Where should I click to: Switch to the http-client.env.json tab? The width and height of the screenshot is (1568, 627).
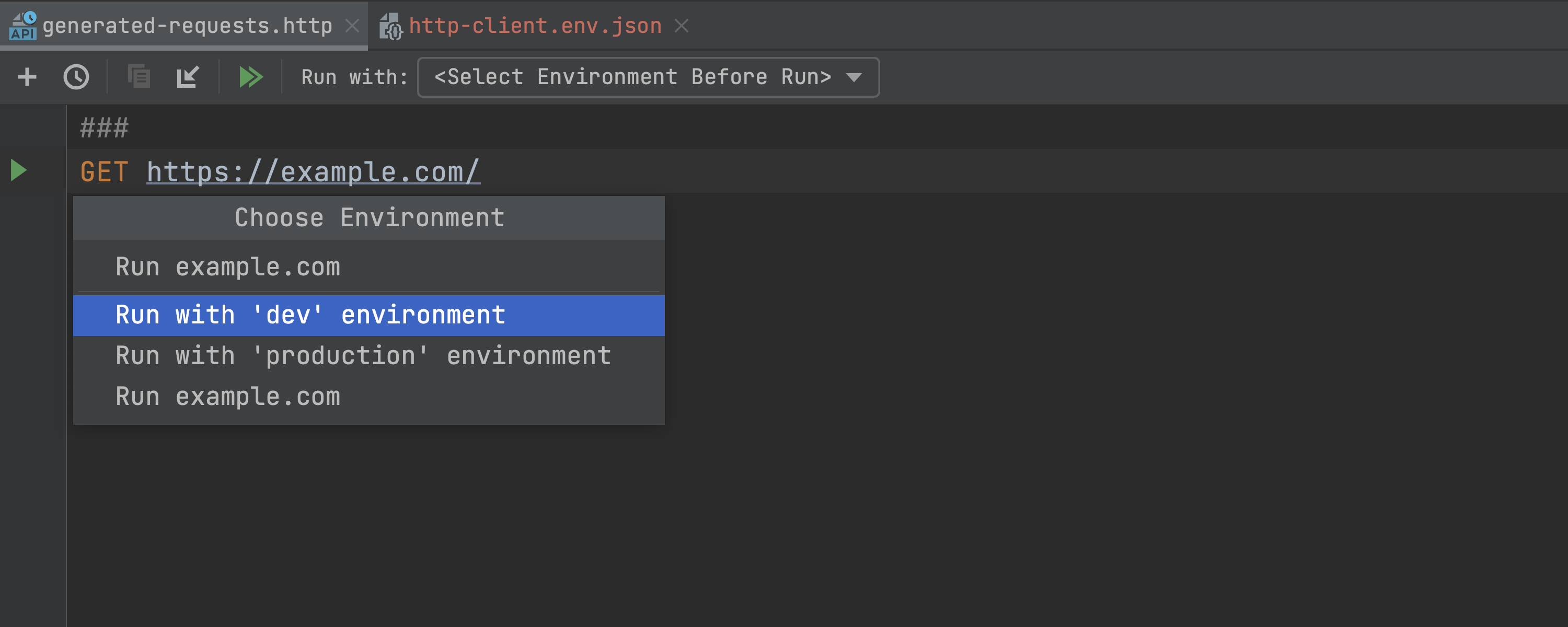pos(535,26)
